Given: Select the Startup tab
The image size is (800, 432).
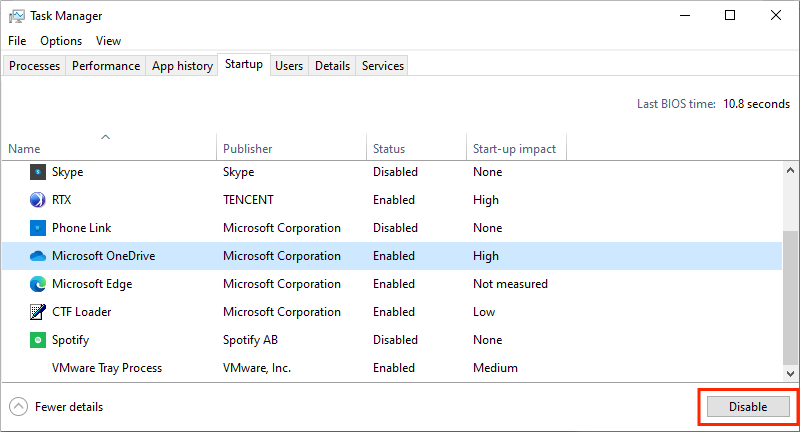Looking at the screenshot, I should pos(244,64).
